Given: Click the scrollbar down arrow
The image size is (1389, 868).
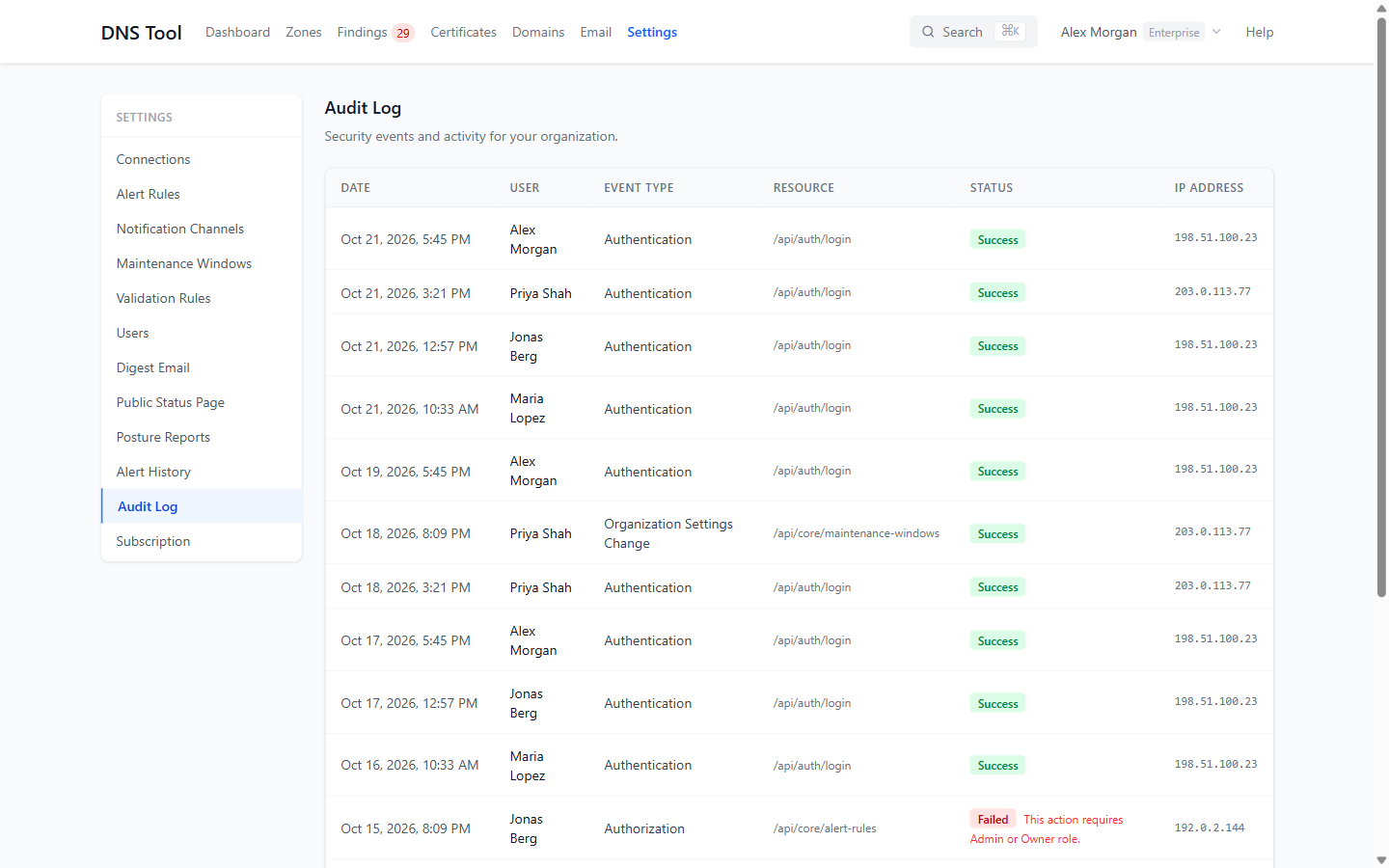Looking at the screenshot, I should (1381, 859).
